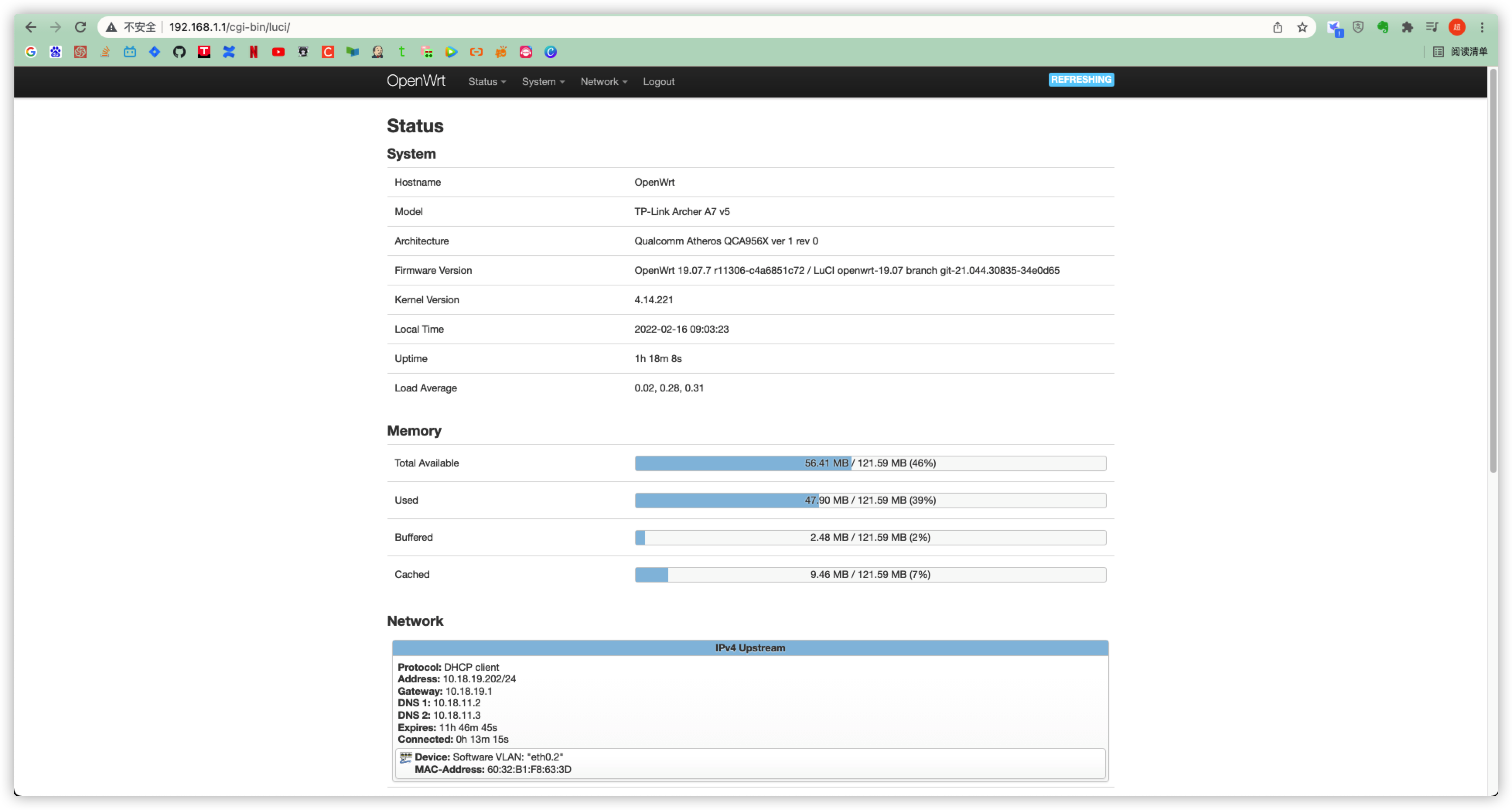This screenshot has width=1512, height=810.
Task: Share this page via share icon
Action: tap(1277, 27)
